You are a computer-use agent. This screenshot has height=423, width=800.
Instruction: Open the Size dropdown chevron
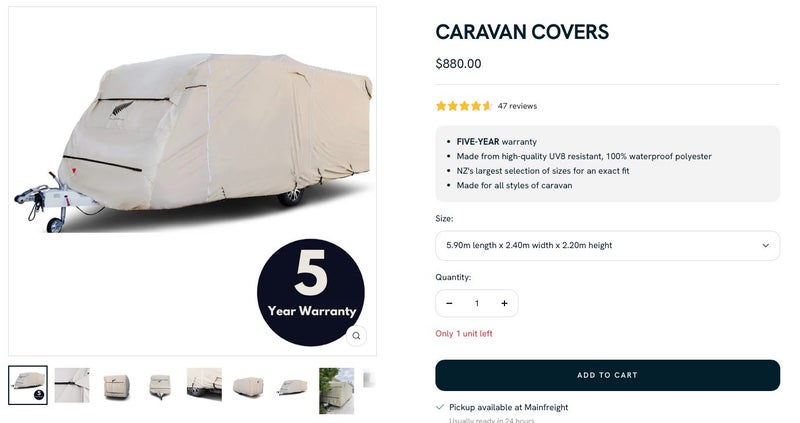coord(765,245)
